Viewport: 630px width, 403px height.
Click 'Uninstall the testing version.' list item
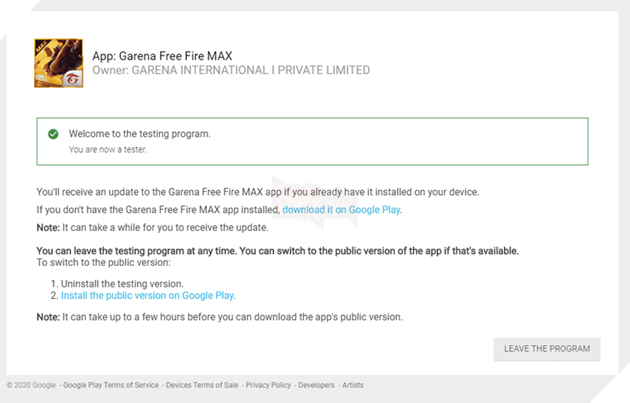tap(122, 284)
